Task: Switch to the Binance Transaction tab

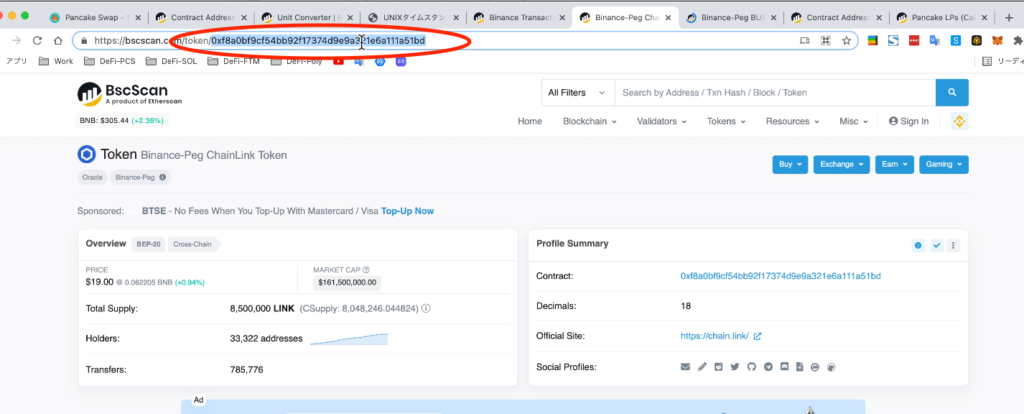Action: point(519,18)
